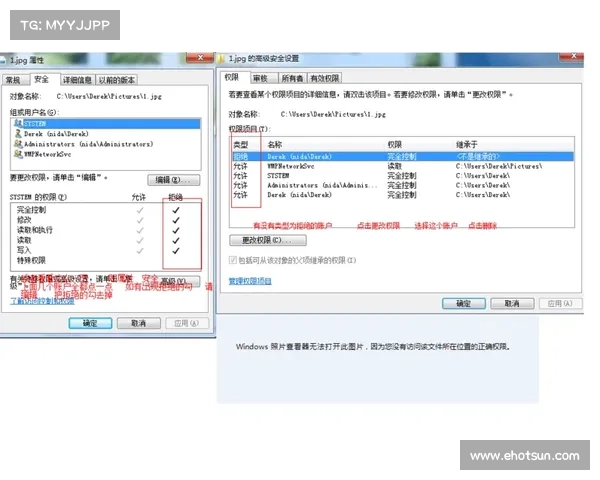Toggle the 完全控制 allow checkmark
The height and width of the screenshot is (480, 600).
(x=140, y=210)
